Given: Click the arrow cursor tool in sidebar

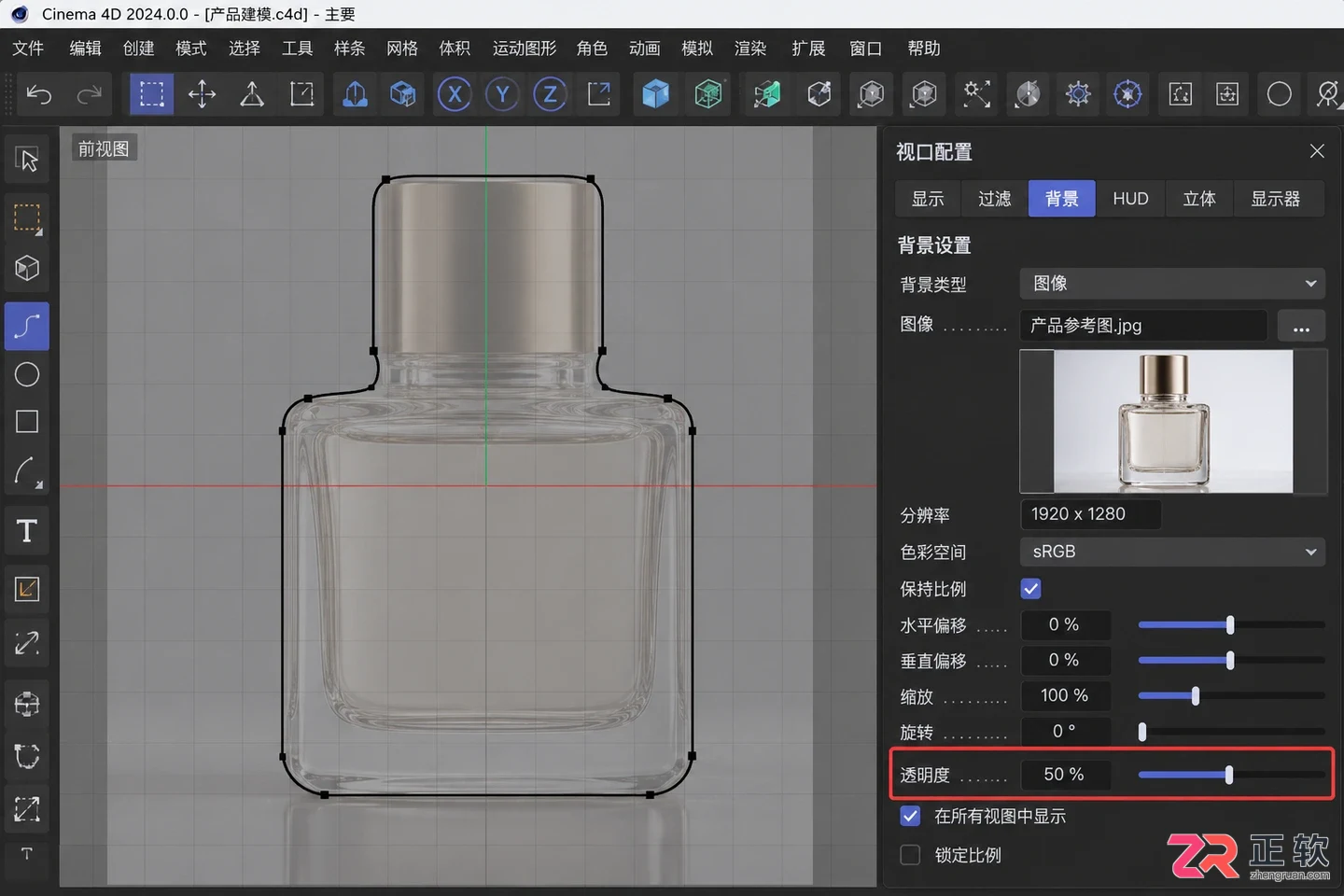Looking at the screenshot, I should [27, 160].
